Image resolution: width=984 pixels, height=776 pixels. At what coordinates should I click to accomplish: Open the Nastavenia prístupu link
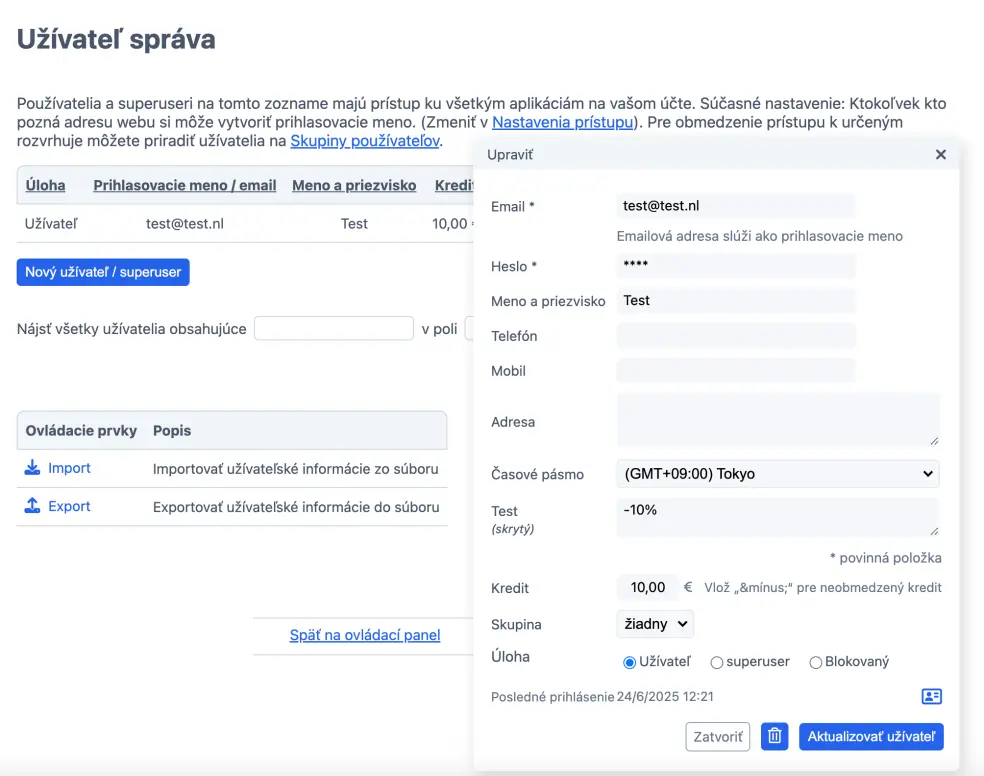click(563, 122)
